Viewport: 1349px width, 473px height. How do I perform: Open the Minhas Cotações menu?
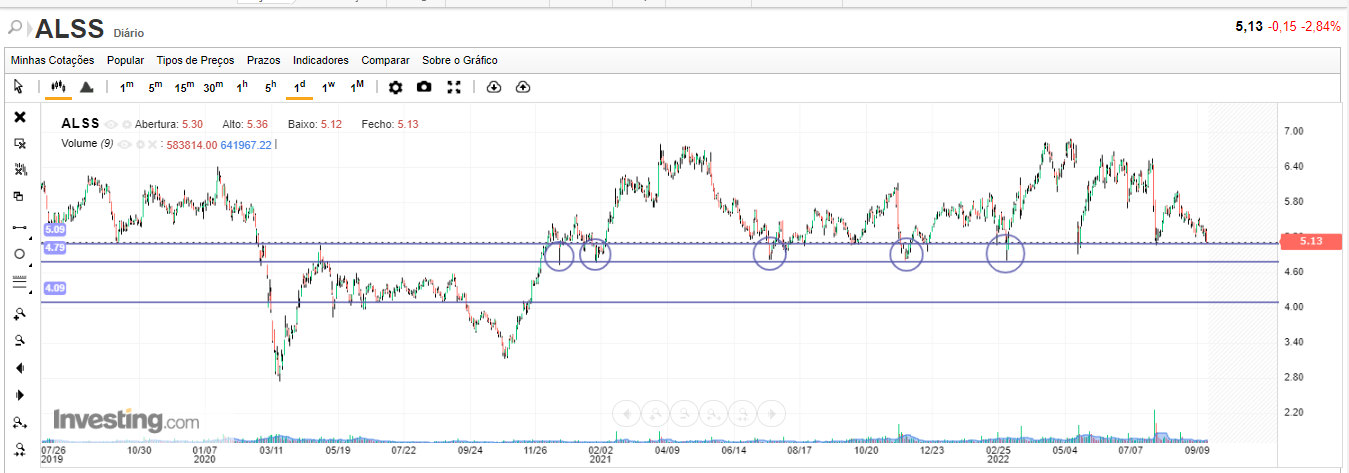point(52,60)
